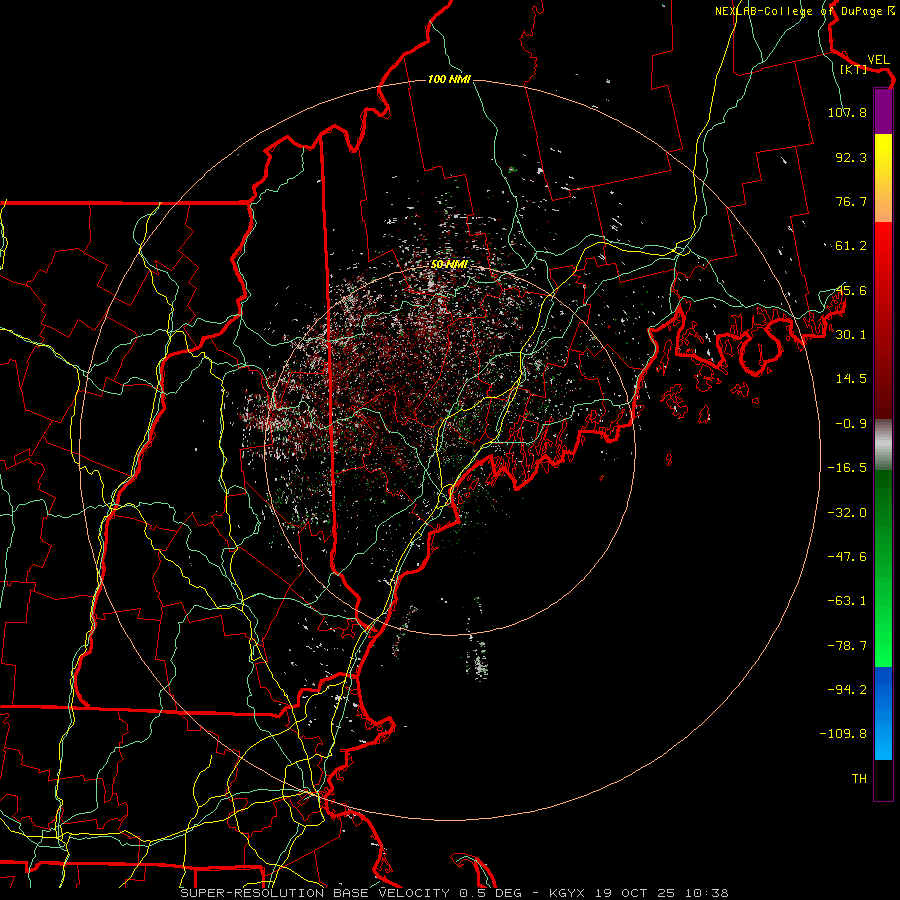
Task: Click the -47.6 velocity scale value
Action: pyautogui.click(x=847, y=557)
